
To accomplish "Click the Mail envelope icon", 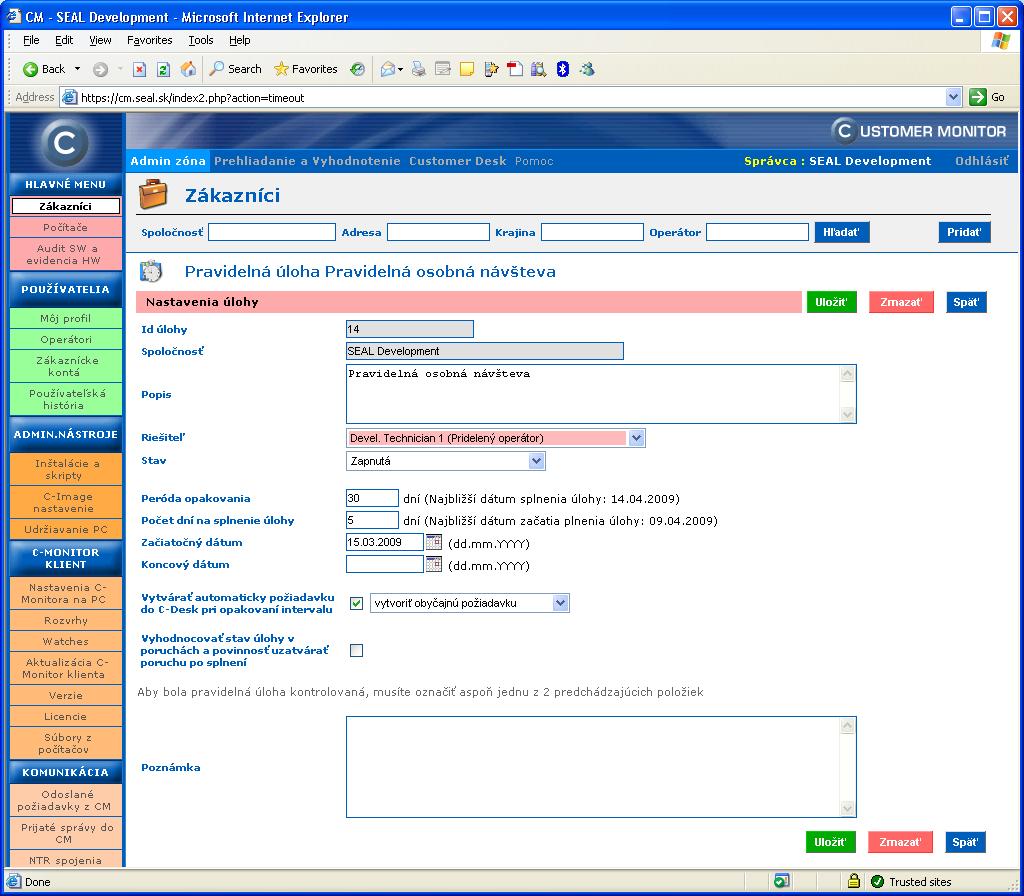I will click(x=388, y=69).
